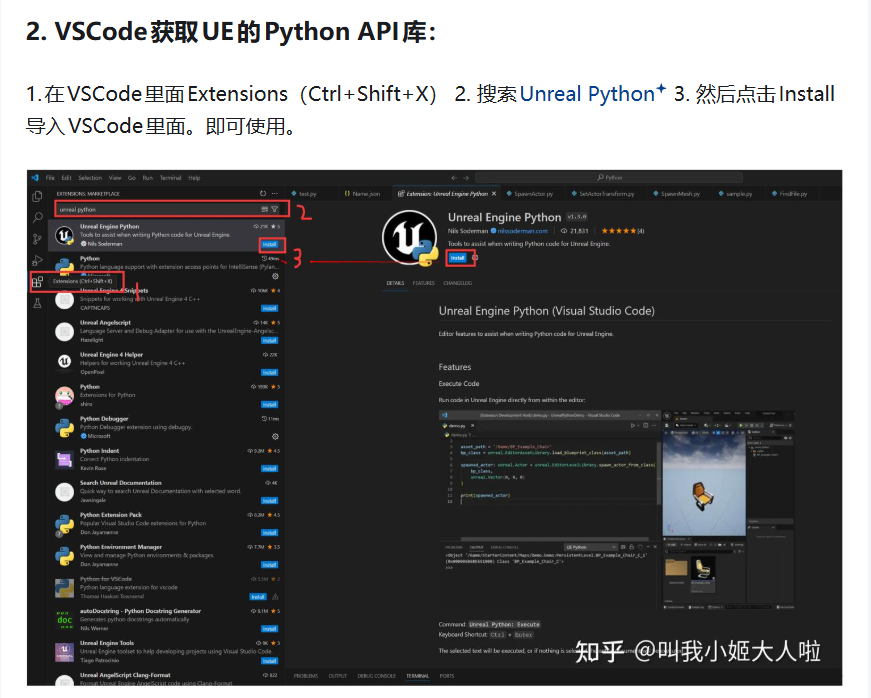Open the Run and Debug icon in activity bar
Screen dimensions: 871x698
(37, 260)
